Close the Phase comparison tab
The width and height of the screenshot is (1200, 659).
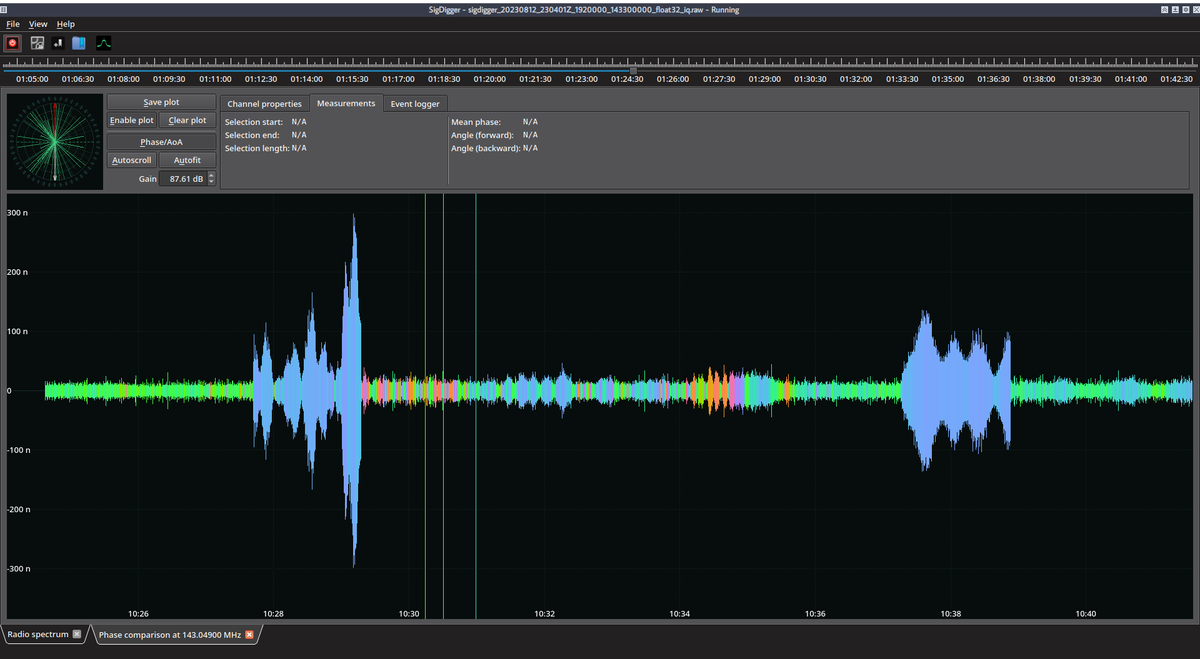point(249,635)
